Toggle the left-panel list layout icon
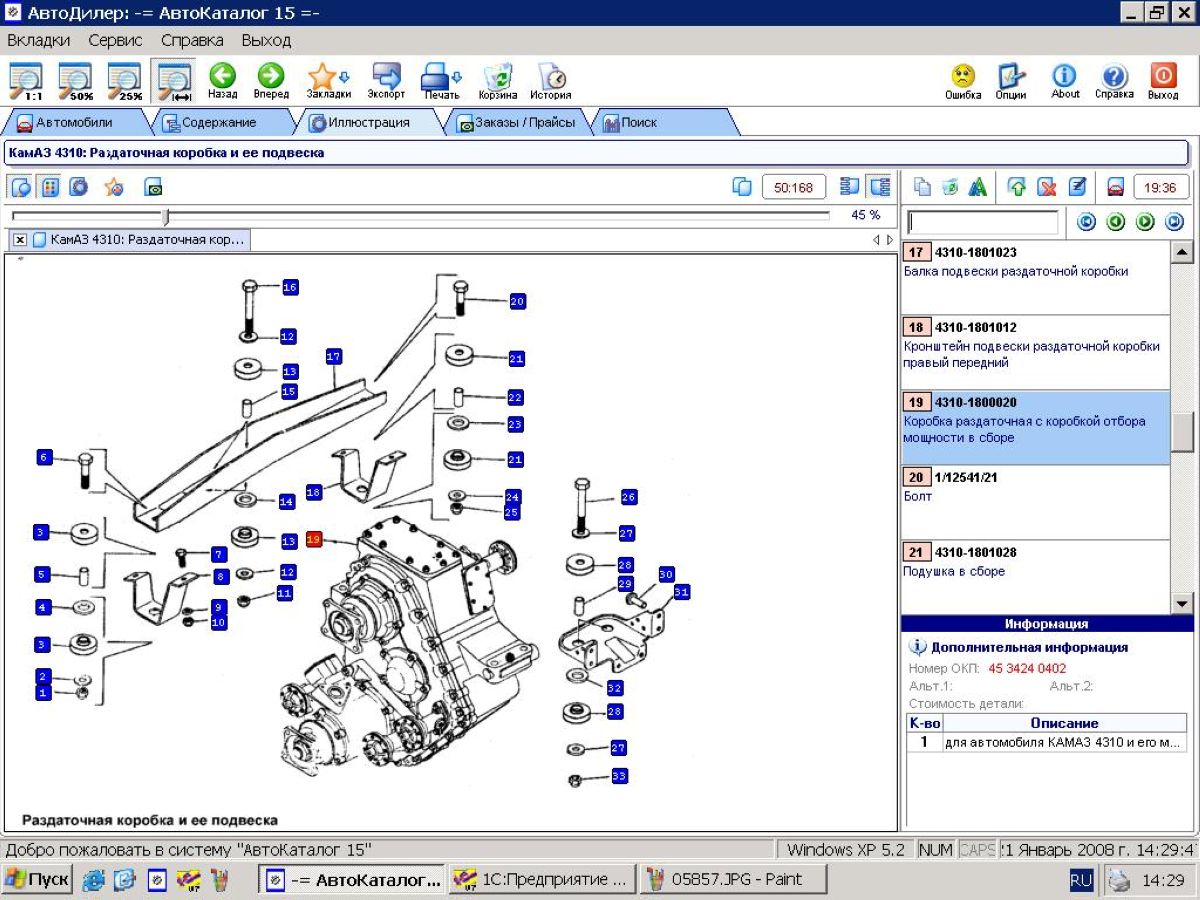1200x900 pixels. coord(850,186)
